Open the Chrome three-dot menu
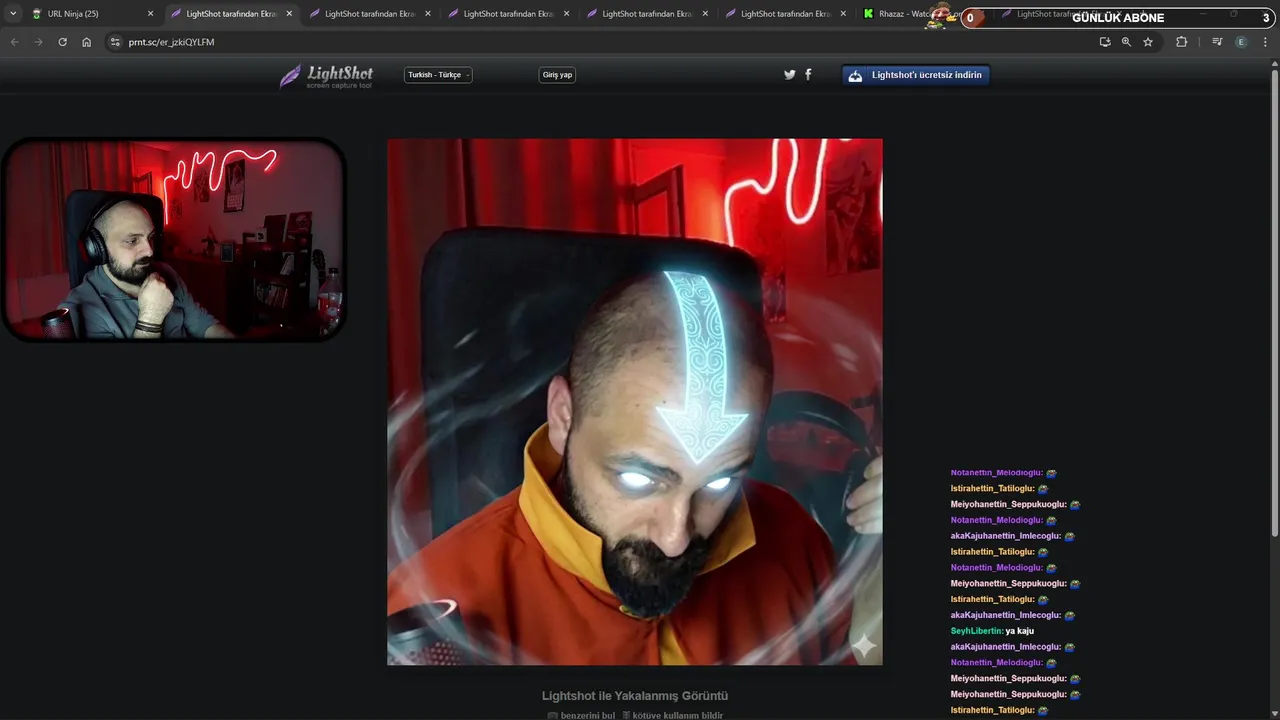 coord(1265,42)
